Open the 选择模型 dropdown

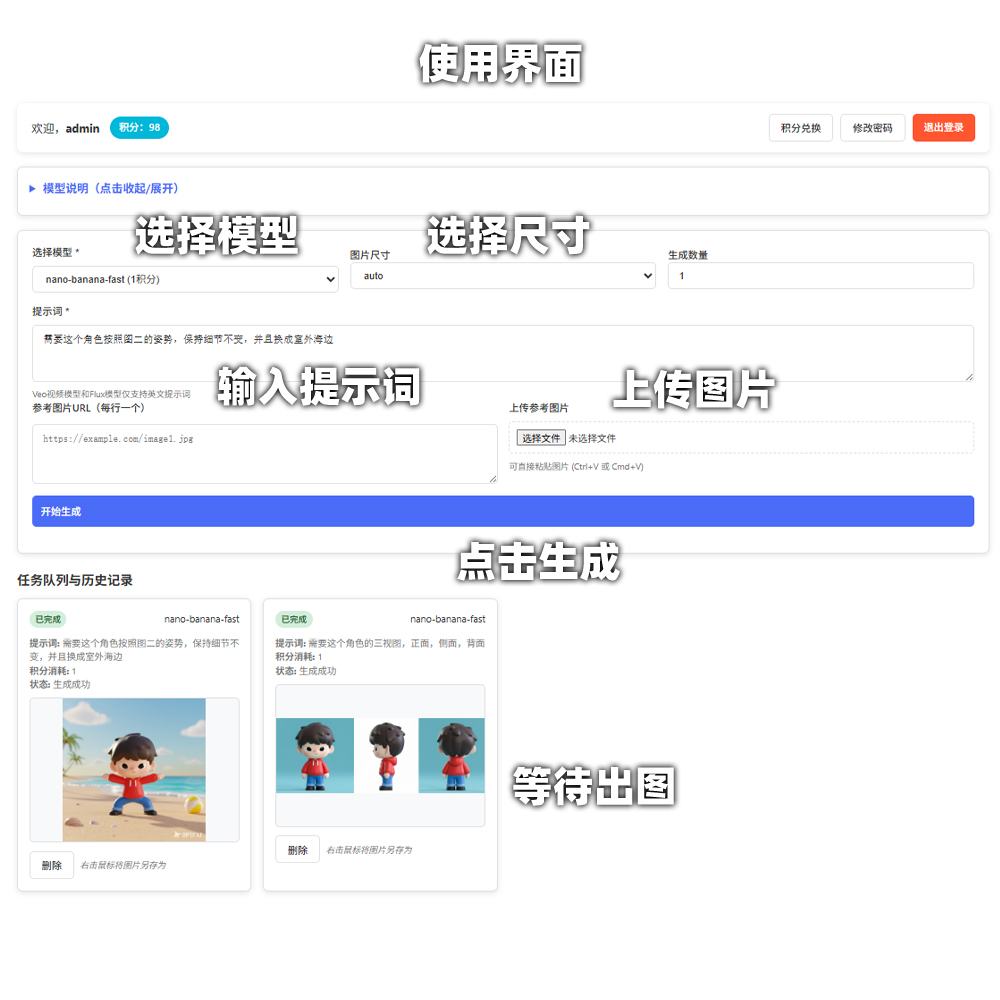tap(185, 280)
